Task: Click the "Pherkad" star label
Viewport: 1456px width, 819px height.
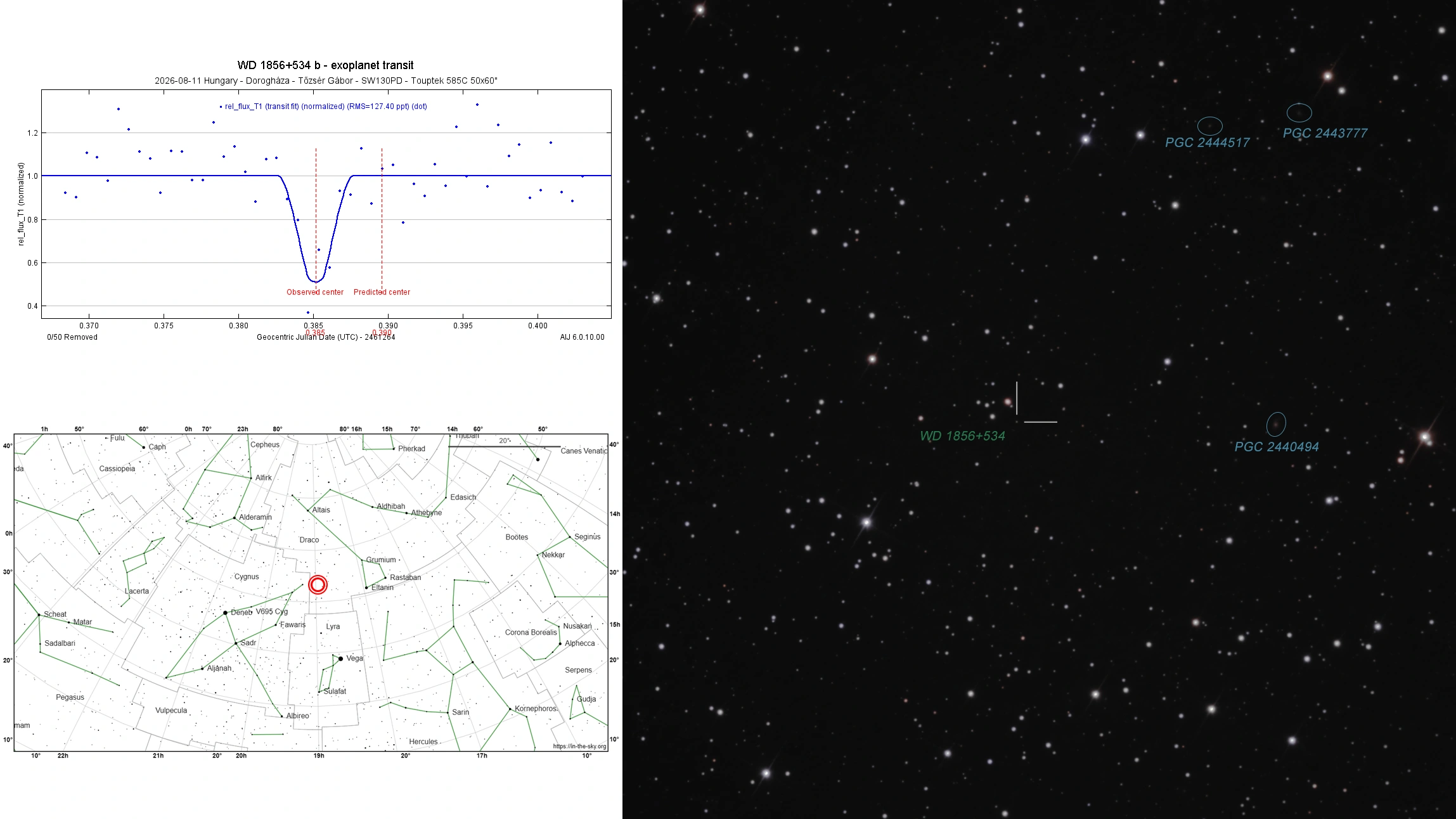Action: tap(412, 449)
